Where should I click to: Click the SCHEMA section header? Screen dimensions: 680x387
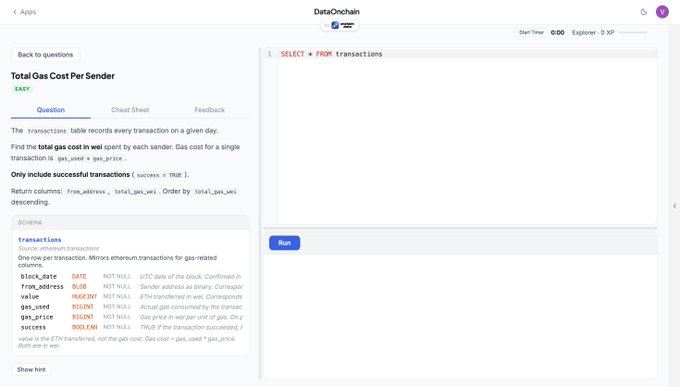coord(130,223)
